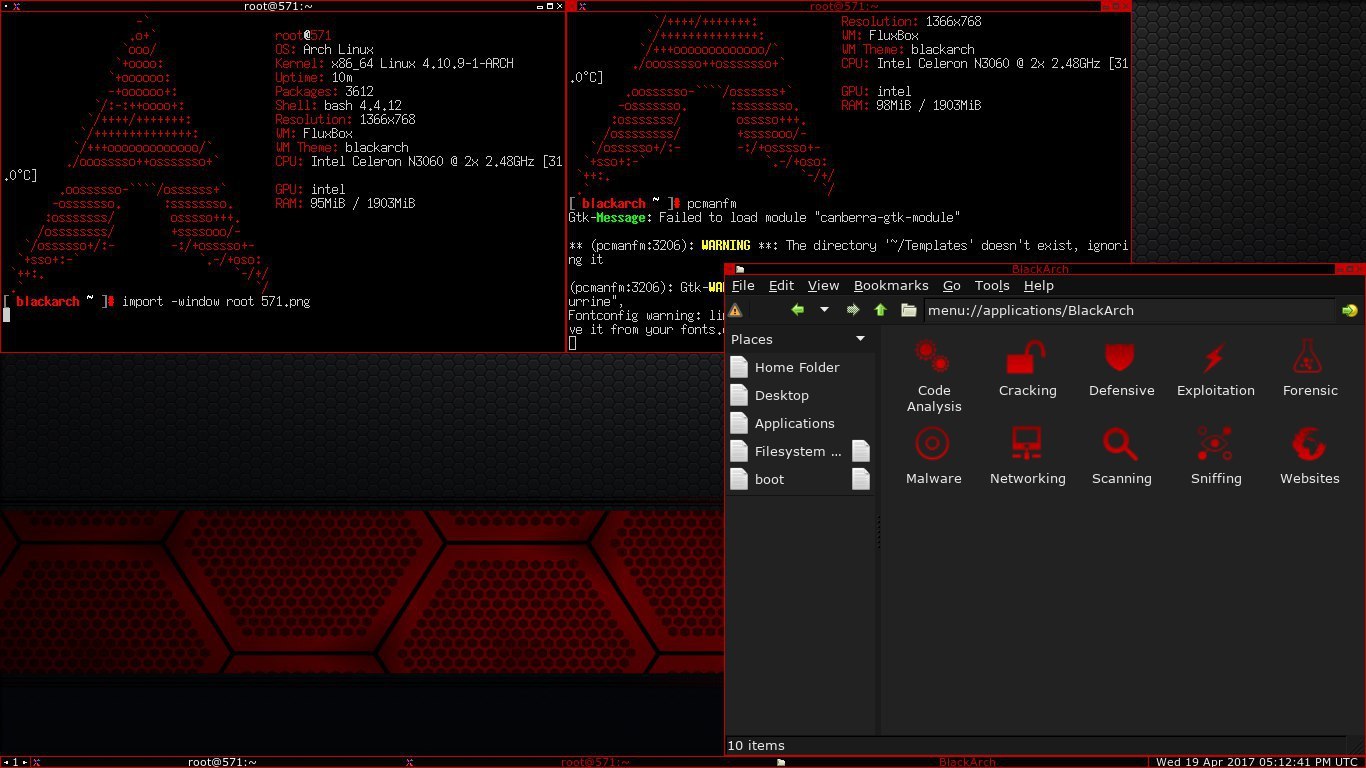Go up to parent folder arrow

point(880,310)
